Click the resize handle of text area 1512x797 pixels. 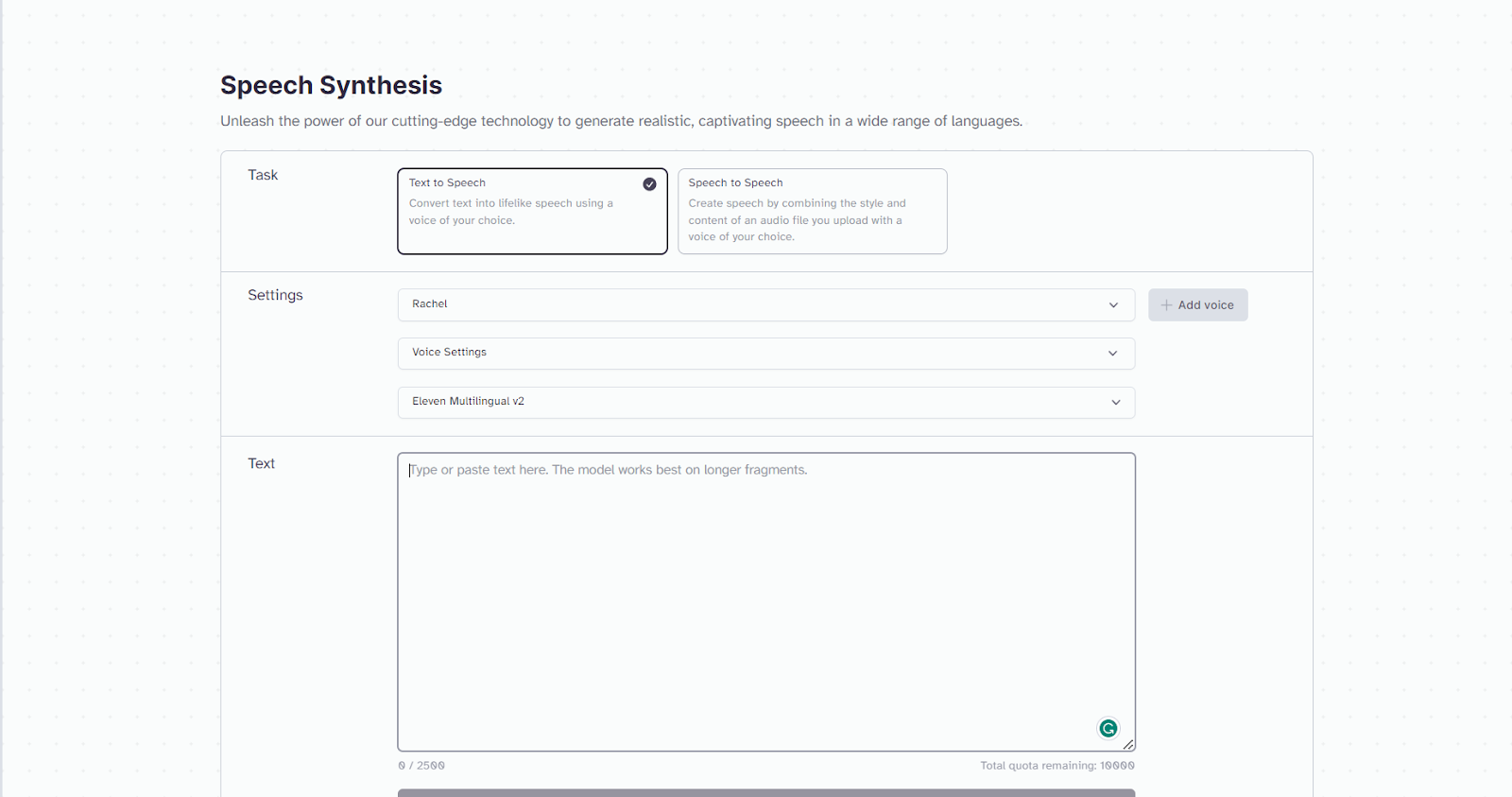1128,745
